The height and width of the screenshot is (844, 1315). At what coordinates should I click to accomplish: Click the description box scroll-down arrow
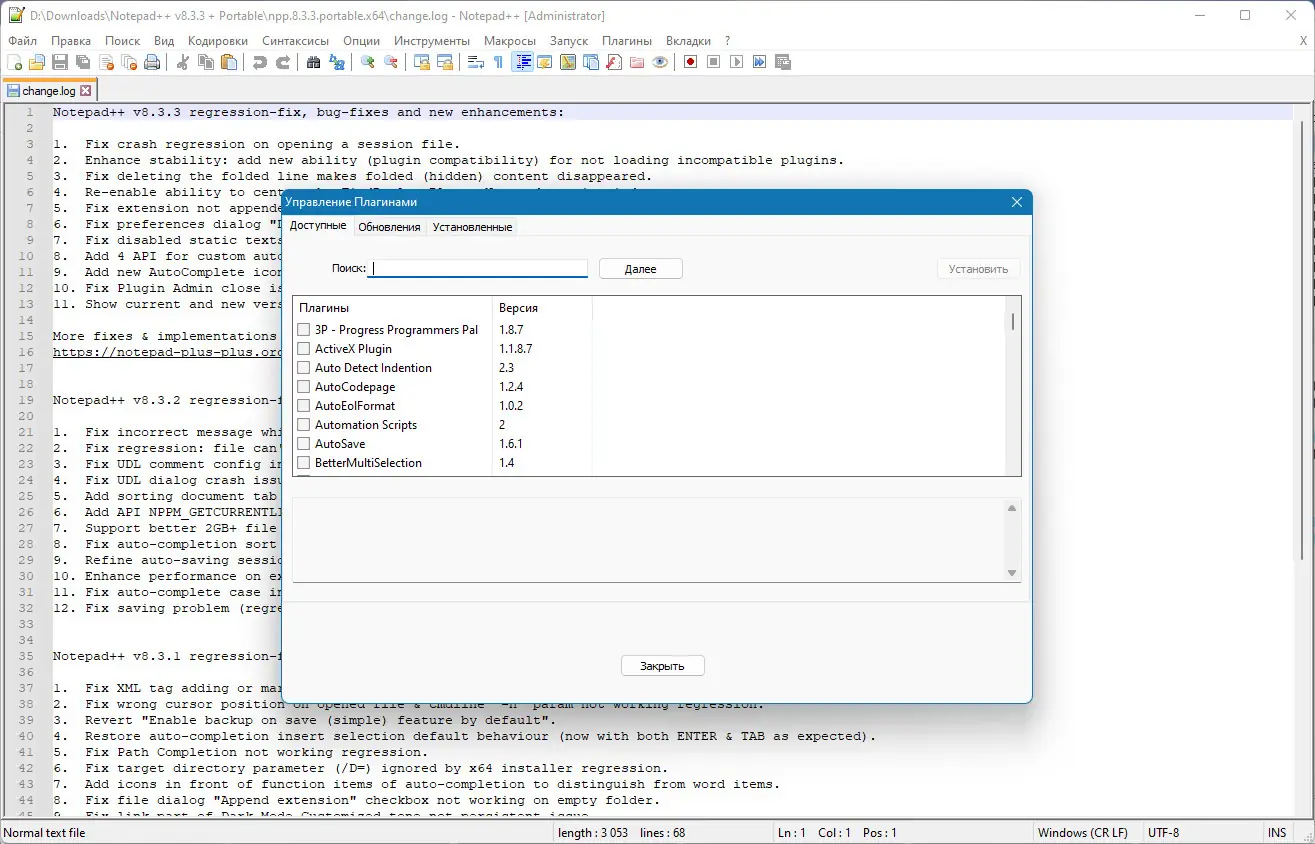1012,573
